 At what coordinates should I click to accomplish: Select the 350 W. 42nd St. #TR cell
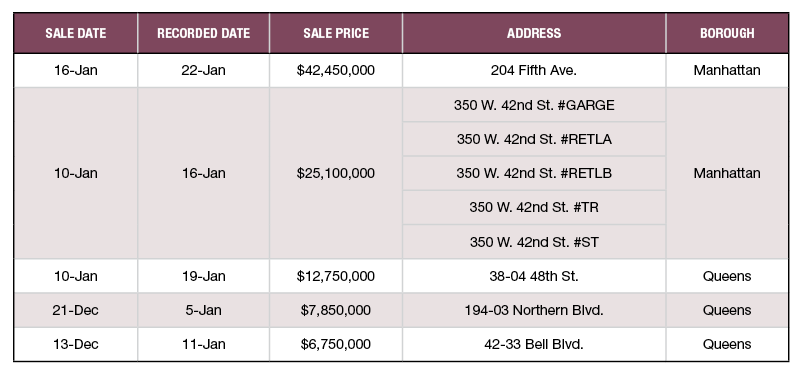coord(534,208)
